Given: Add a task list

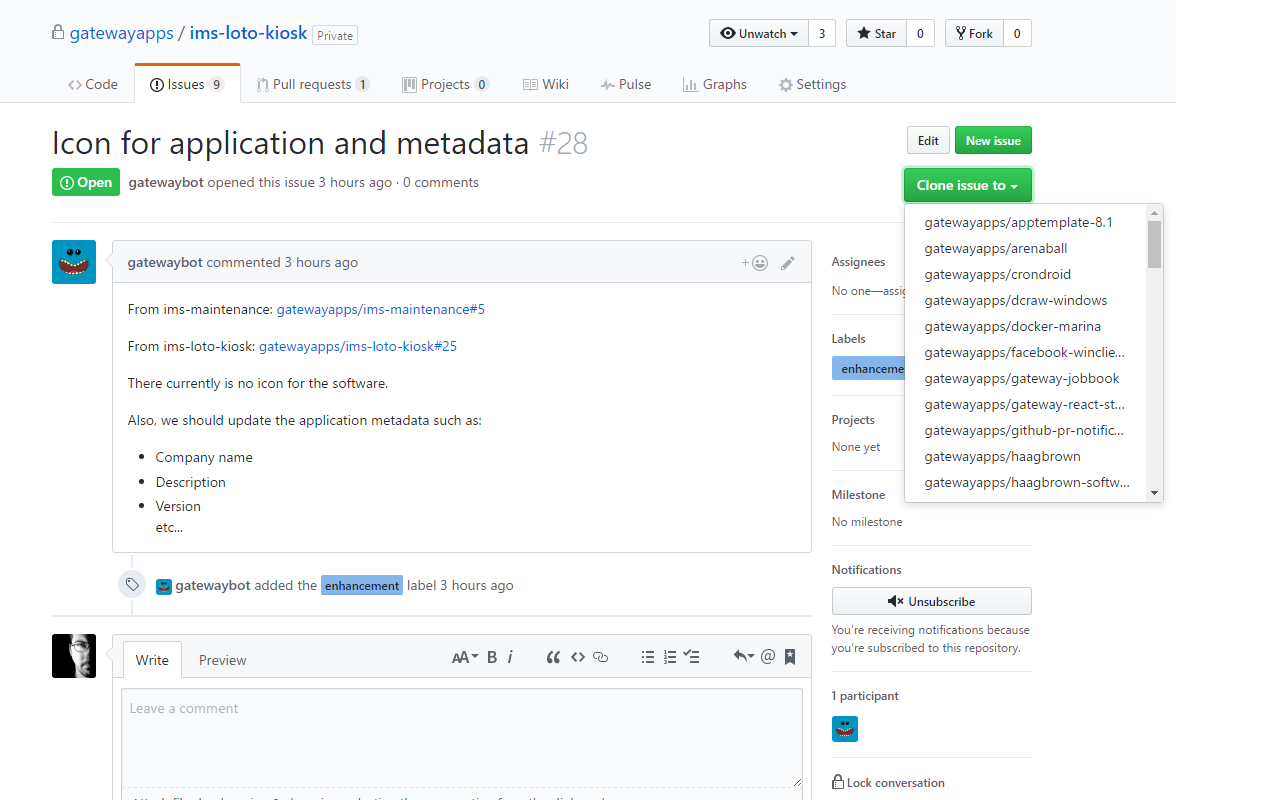Looking at the screenshot, I should (691, 657).
